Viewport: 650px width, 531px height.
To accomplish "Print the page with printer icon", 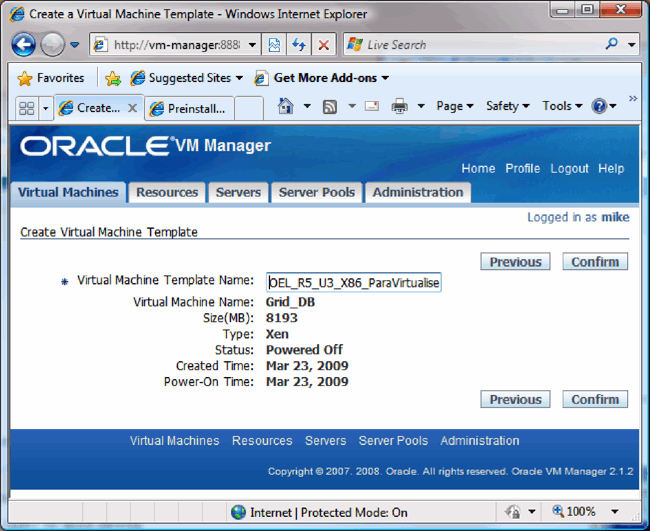I will [400, 106].
